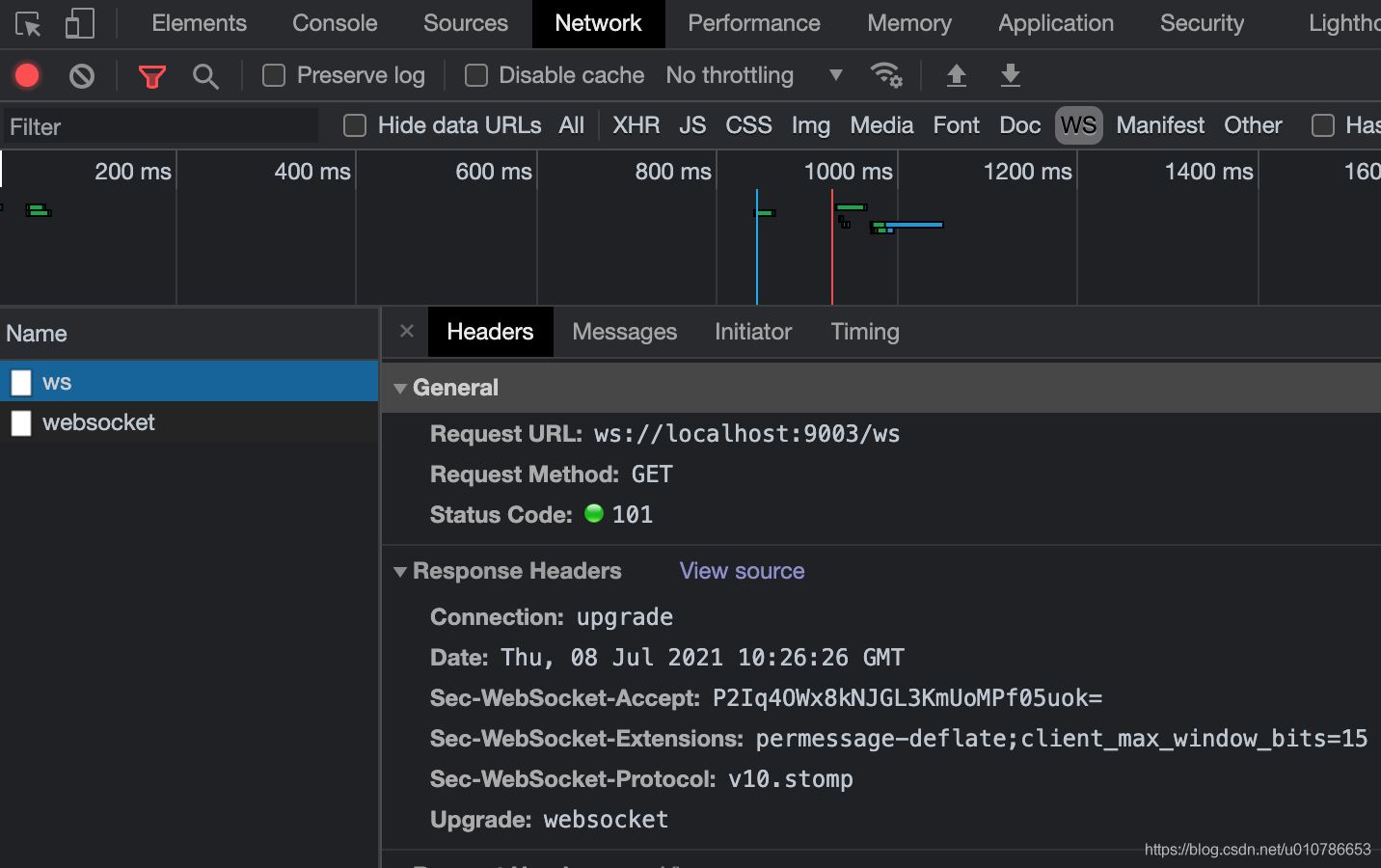This screenshot has height=868, width=1381.
Task: Enable Hide data URLs
Action: [x=354, y=125]
